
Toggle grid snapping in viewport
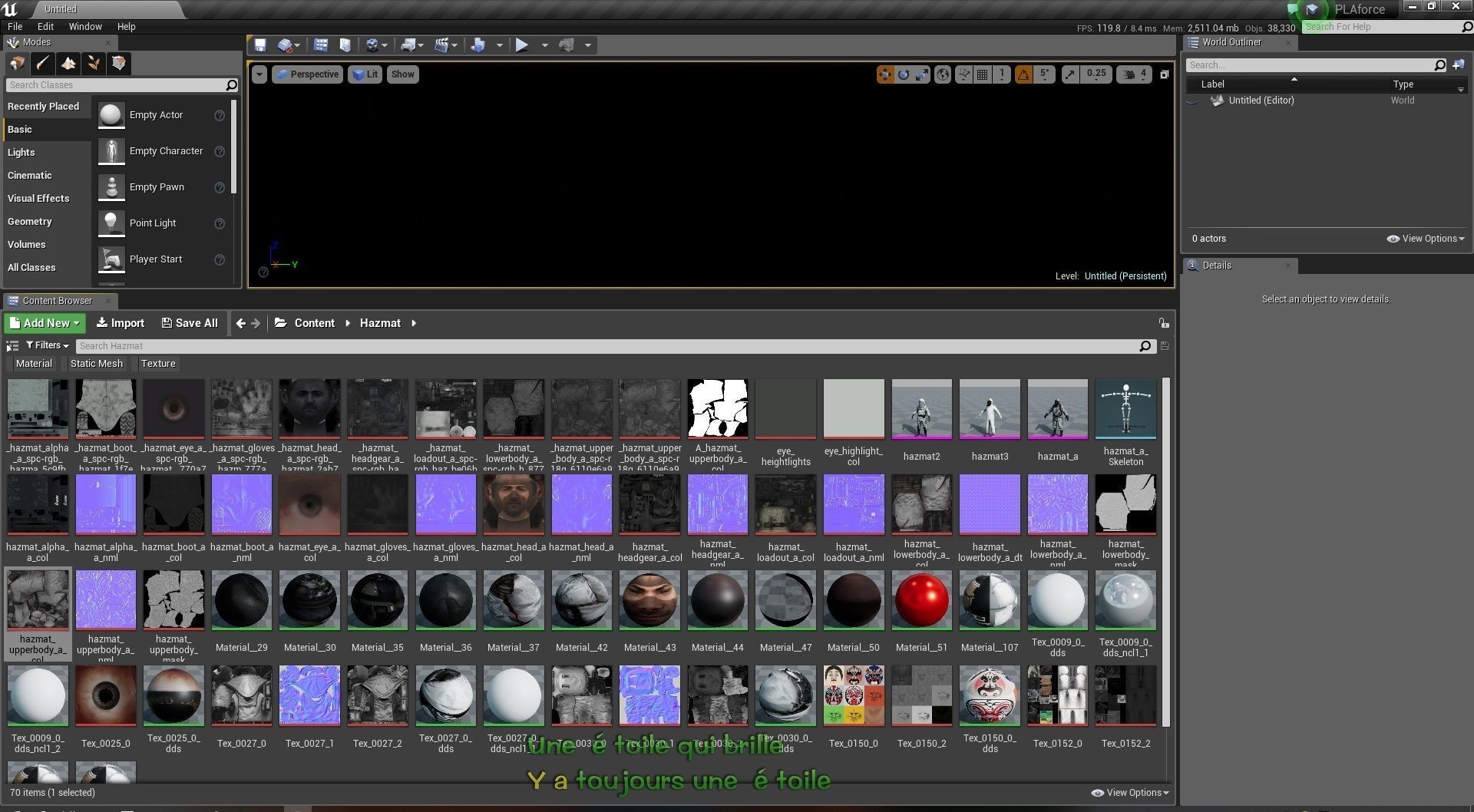983,74
